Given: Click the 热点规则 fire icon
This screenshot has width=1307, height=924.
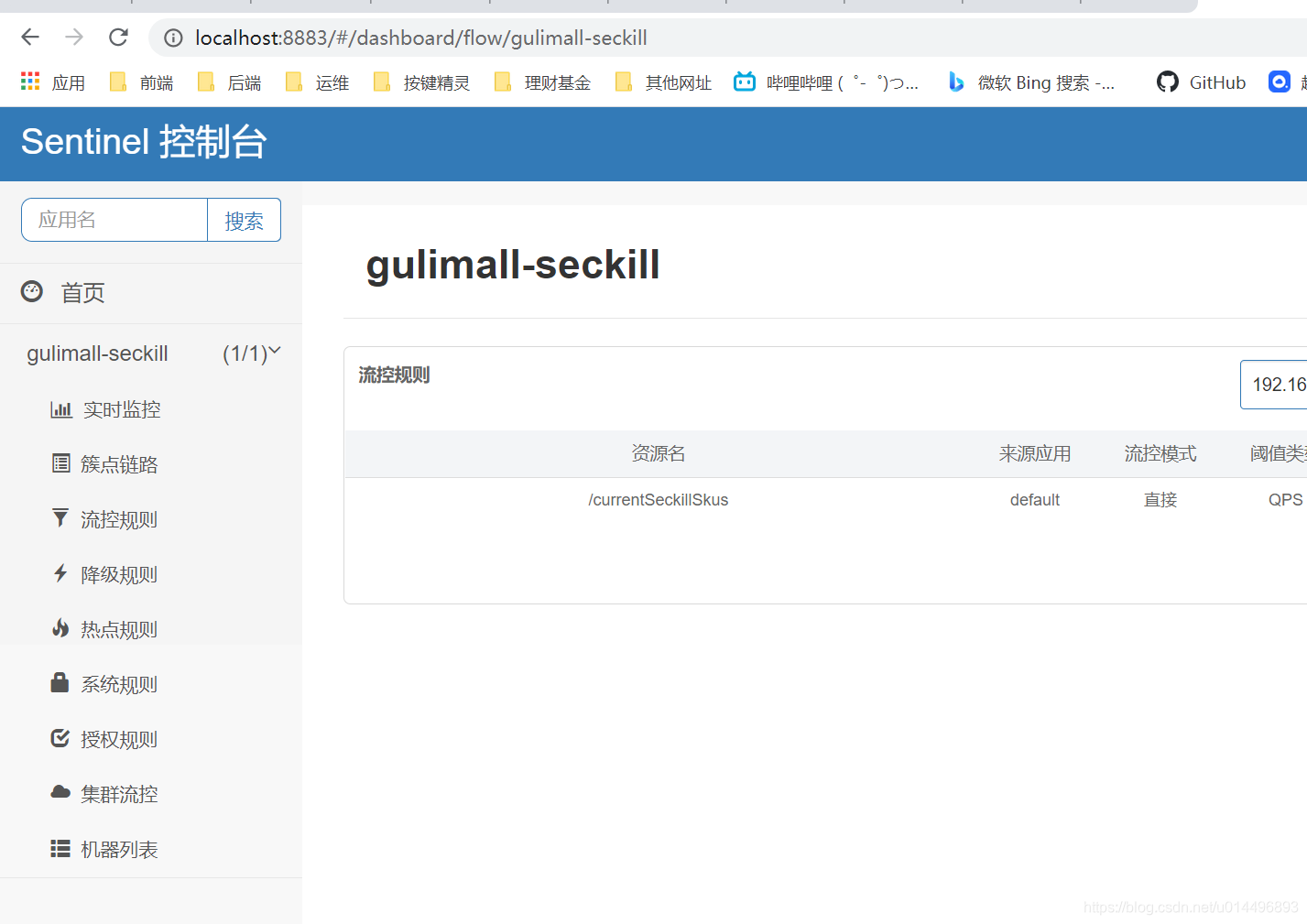Looking at the screenshot, I should [x=60, y=628].
